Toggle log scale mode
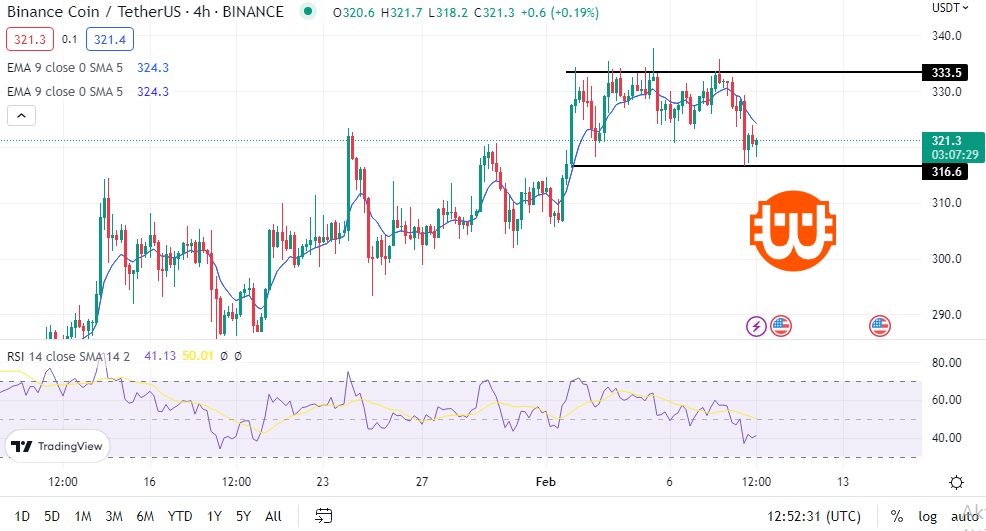 coord(928,516)
